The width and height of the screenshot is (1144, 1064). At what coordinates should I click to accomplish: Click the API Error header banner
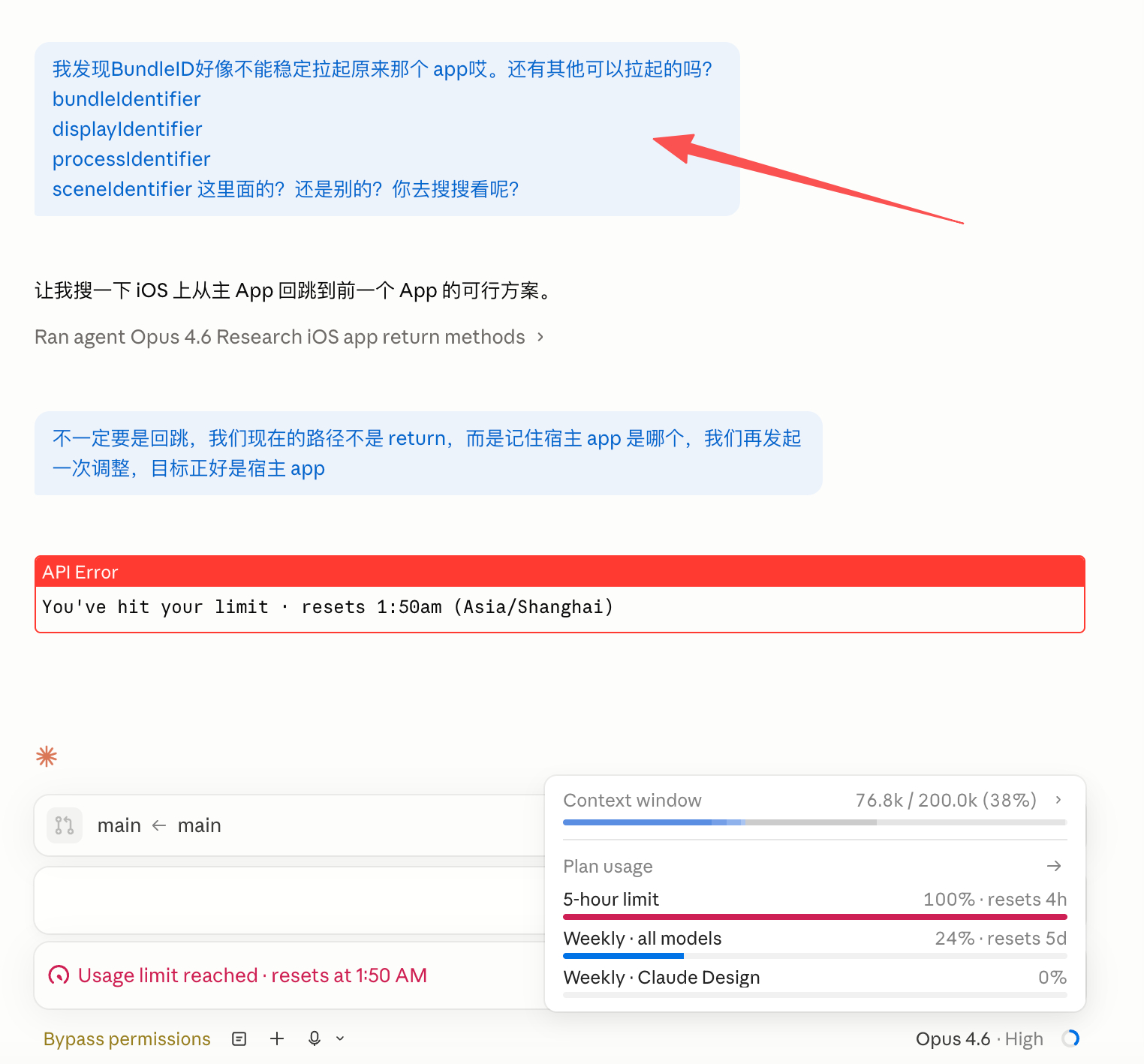coord(560,572)
